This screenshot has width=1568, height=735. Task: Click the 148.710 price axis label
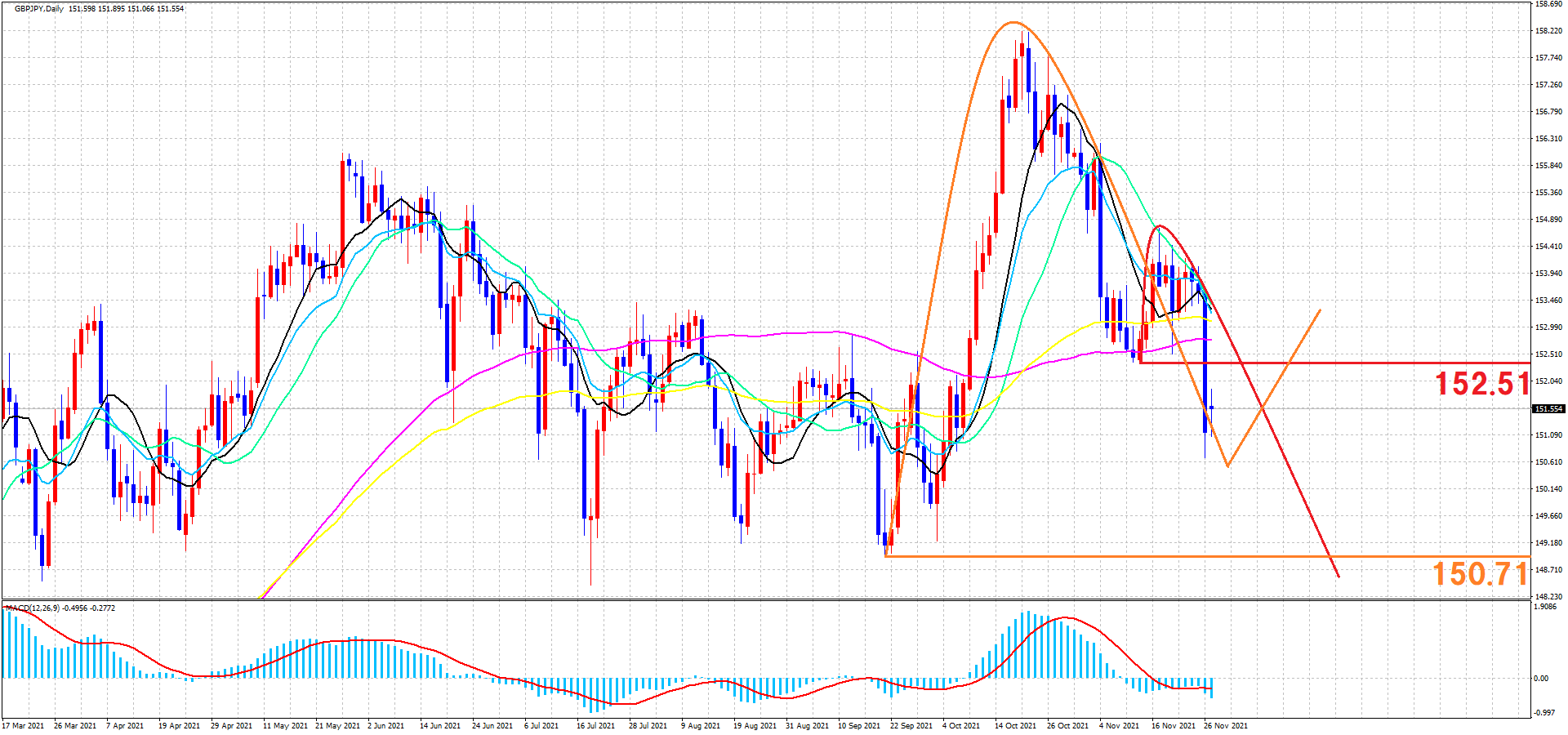point(1548,570)
